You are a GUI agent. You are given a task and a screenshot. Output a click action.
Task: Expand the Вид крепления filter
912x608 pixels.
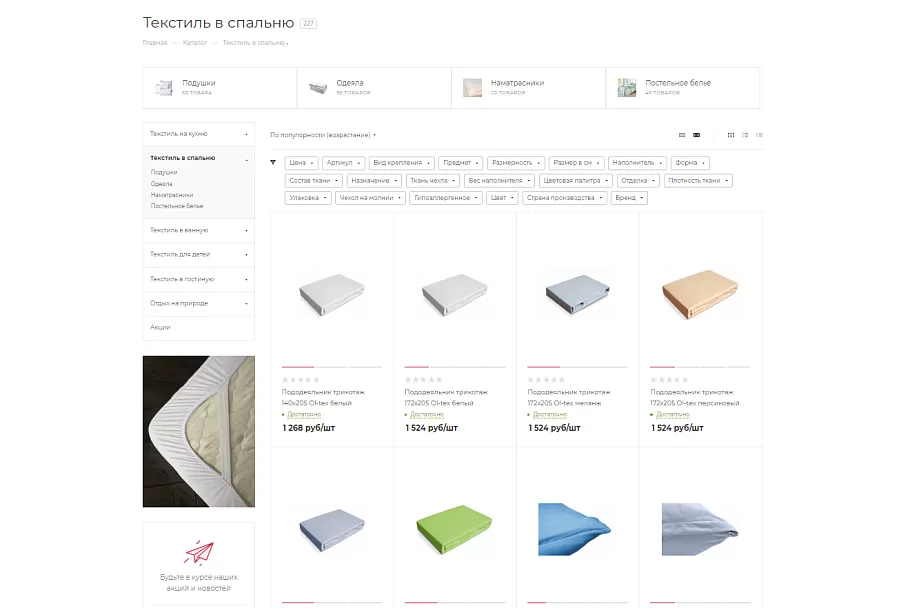[x=401, y=163]
